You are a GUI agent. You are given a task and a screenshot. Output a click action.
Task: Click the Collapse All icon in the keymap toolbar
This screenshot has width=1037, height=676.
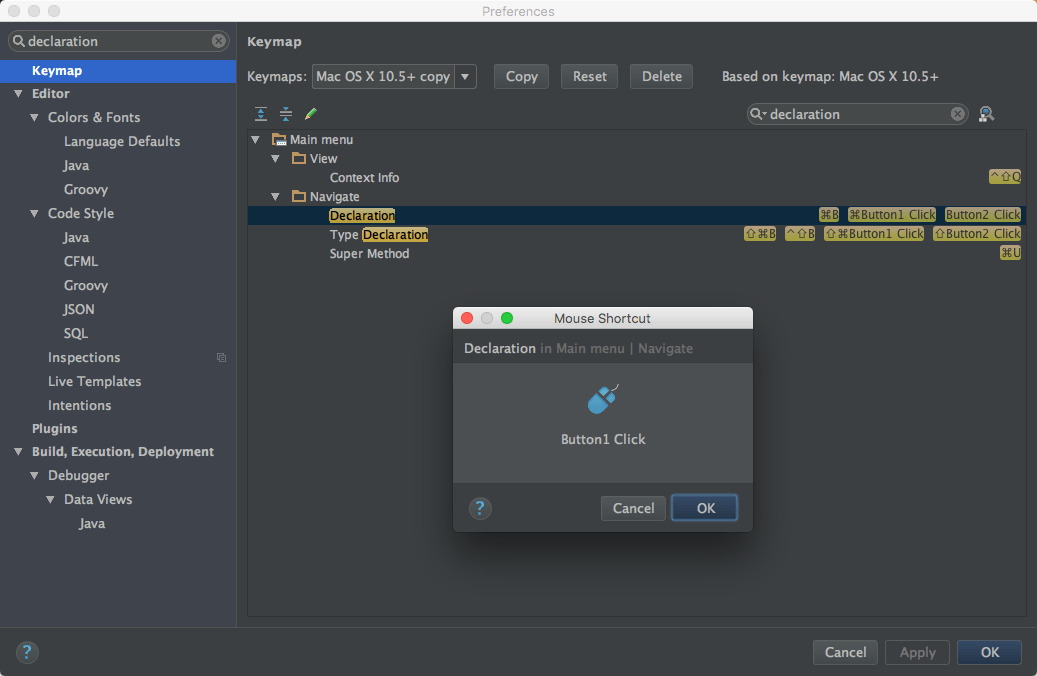[x=285, y=113]
